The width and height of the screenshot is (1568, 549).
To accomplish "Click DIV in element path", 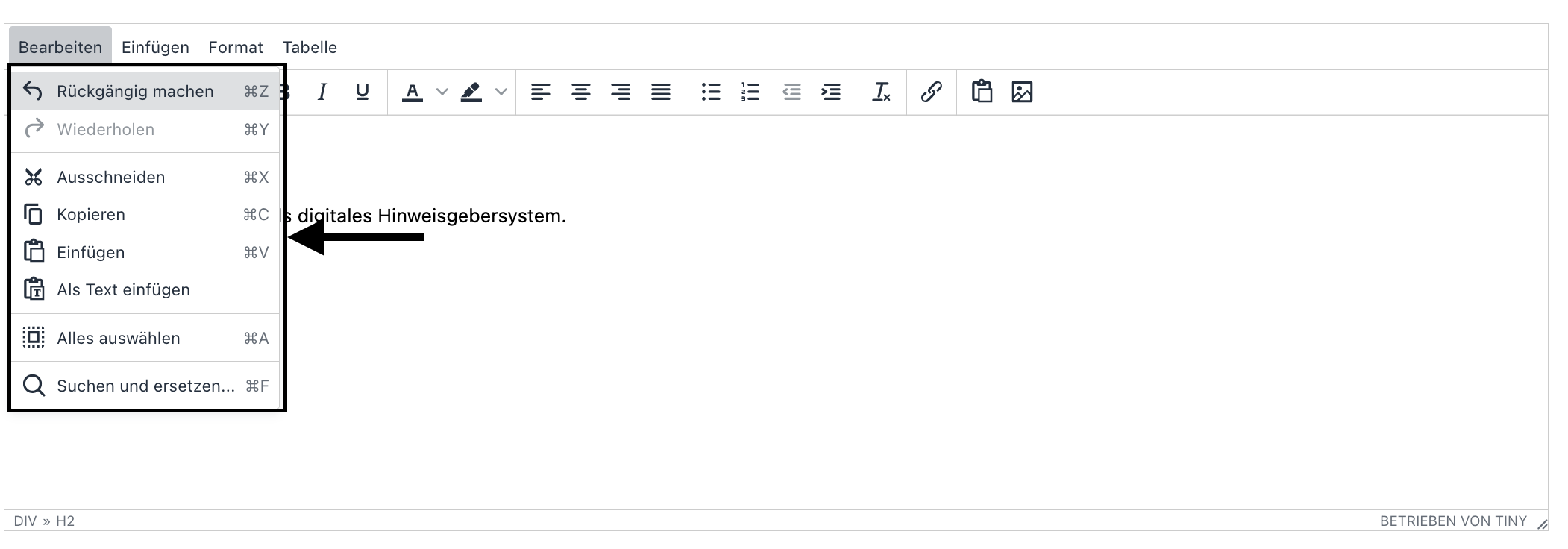I will point(25,521).
